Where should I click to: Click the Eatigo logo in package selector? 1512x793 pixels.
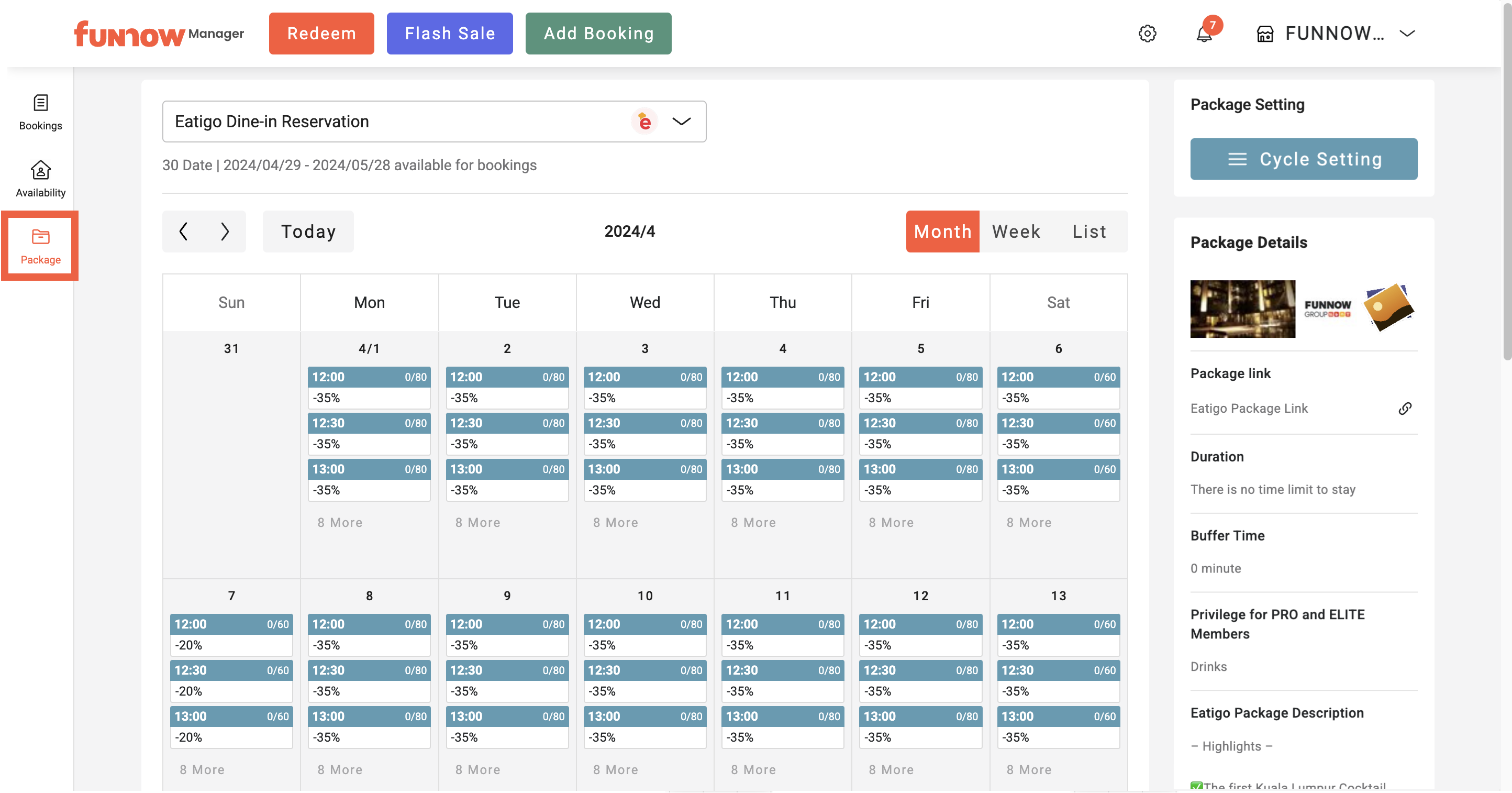click(644, 122)
